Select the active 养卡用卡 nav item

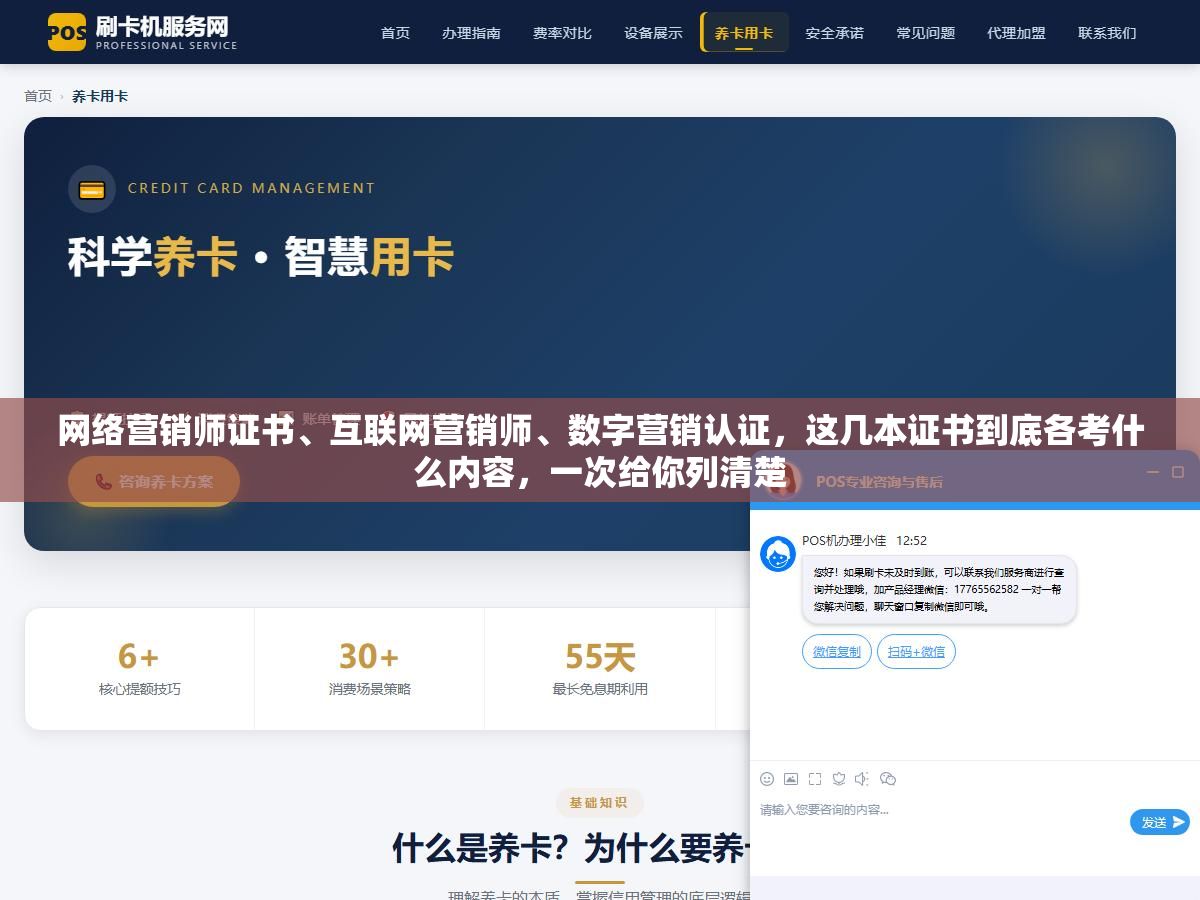[x=744, y=32]
